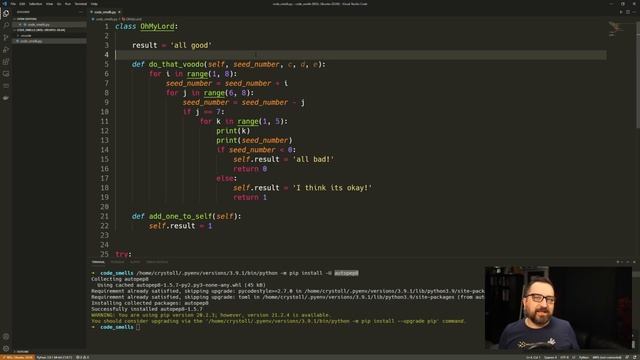Open the Accounts menu icon
The width and height of the screenshot is (640, 360).
[6, 337]
